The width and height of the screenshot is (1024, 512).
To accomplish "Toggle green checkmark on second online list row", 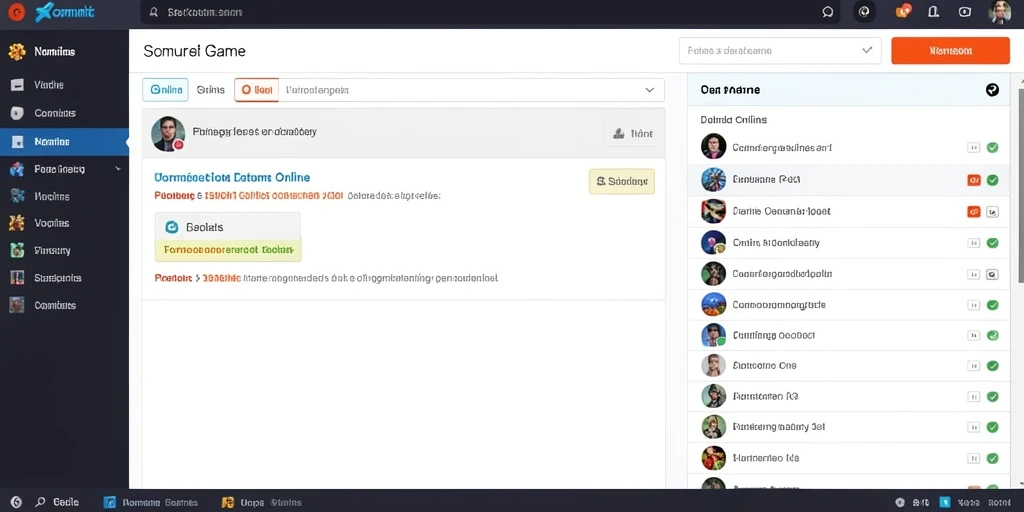I will click(993, 180).
